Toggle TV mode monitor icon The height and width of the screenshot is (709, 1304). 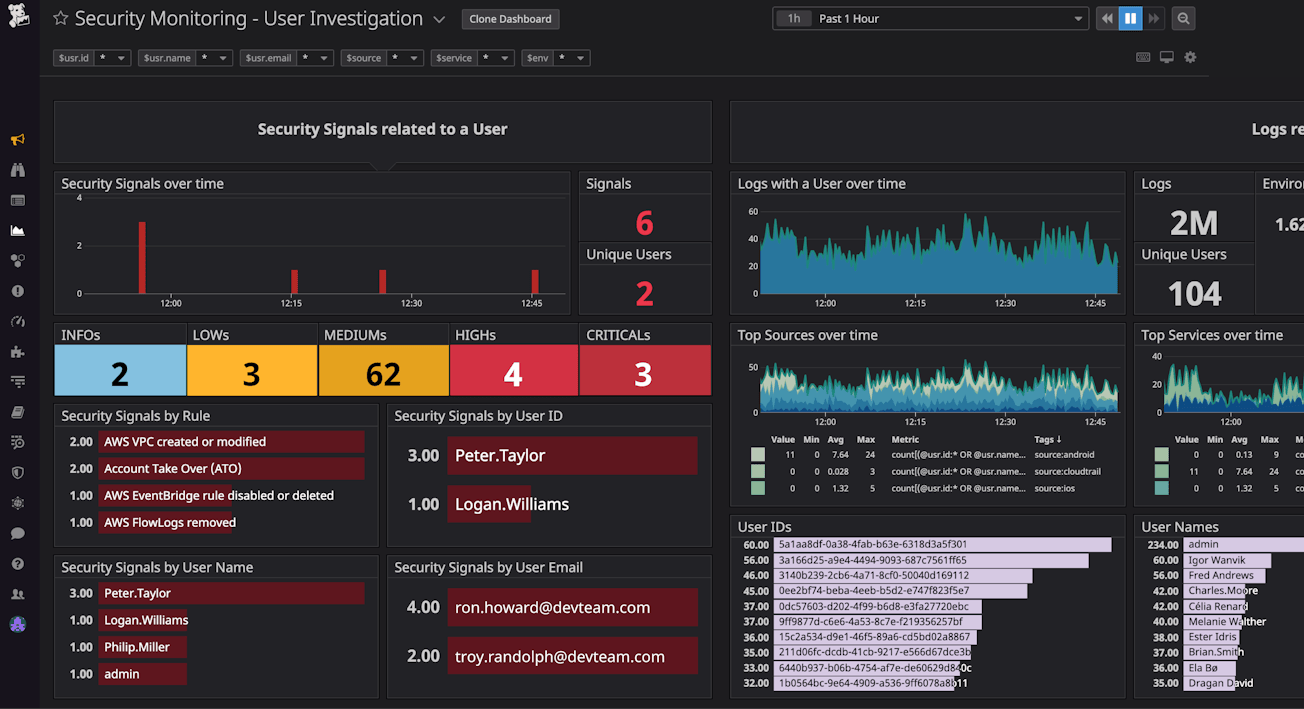coord(1166,58)
